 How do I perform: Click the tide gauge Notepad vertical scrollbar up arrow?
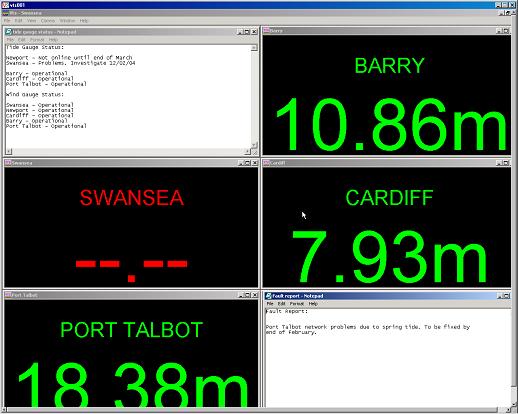tap(254, 48)
